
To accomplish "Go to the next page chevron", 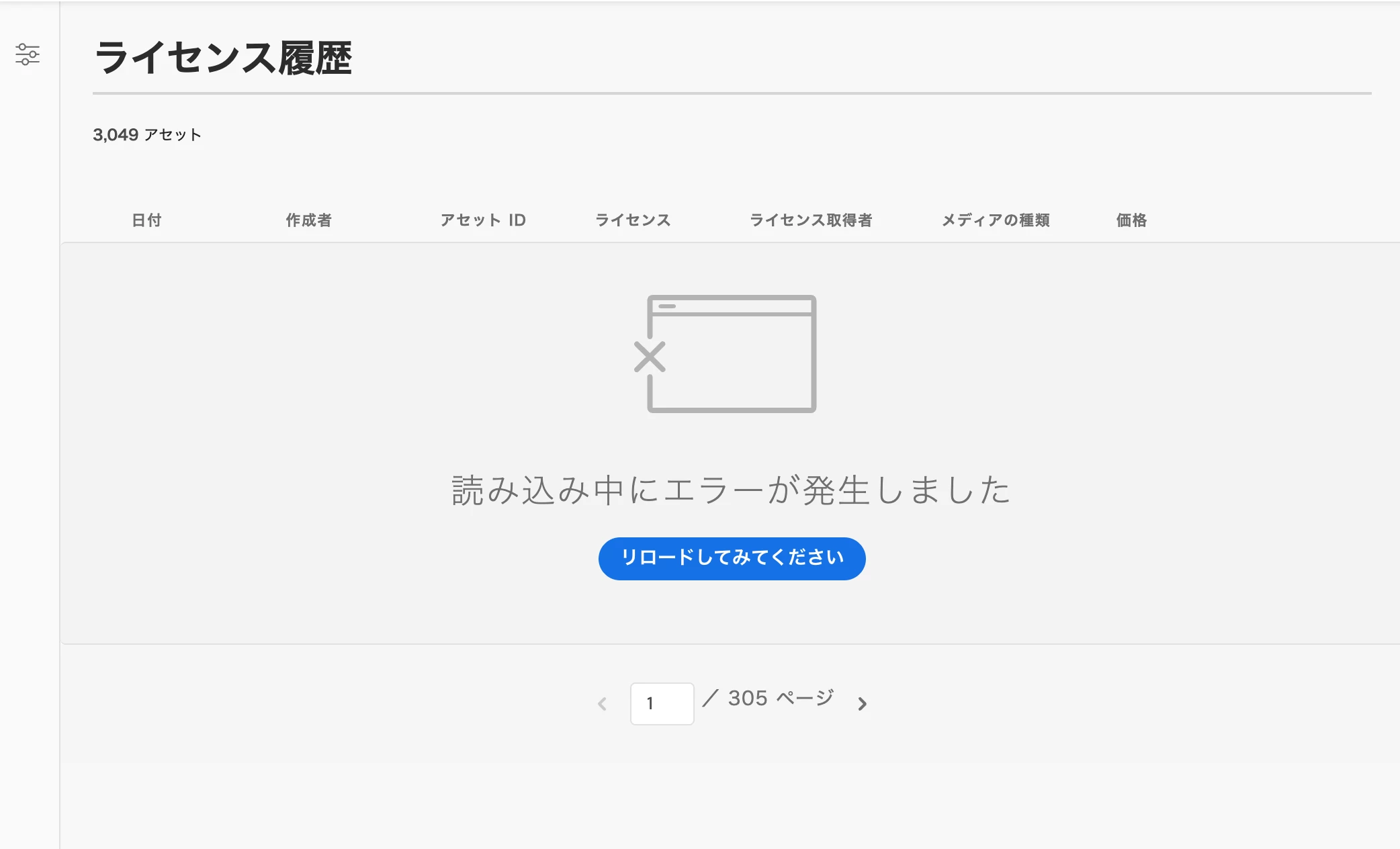I will pyautogui.click(x=862, y=703).
